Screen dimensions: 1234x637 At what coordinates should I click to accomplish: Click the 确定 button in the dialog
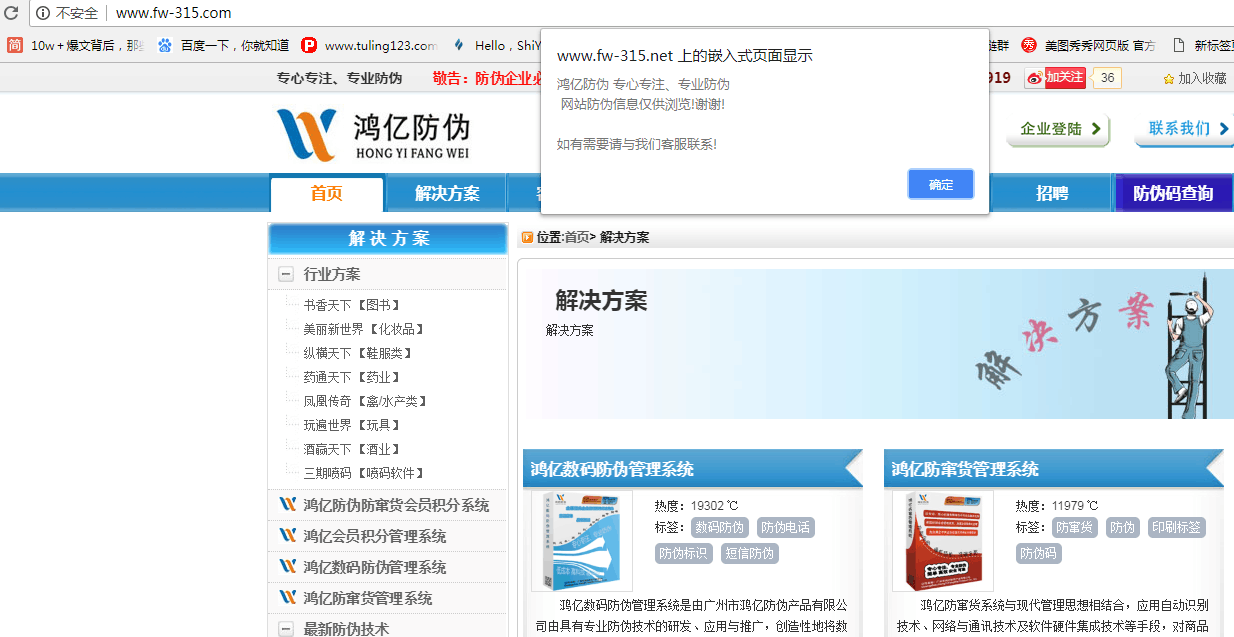940,184
